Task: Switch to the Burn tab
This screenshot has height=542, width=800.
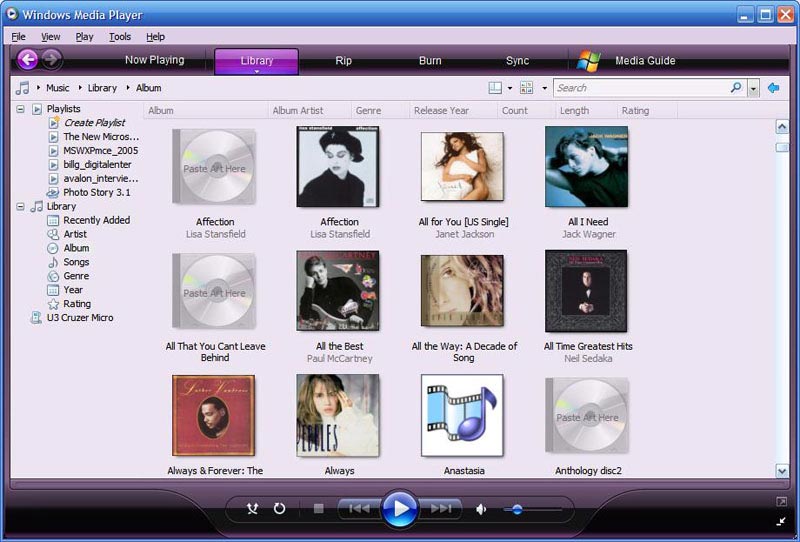Action: click(x=430, y=61)
